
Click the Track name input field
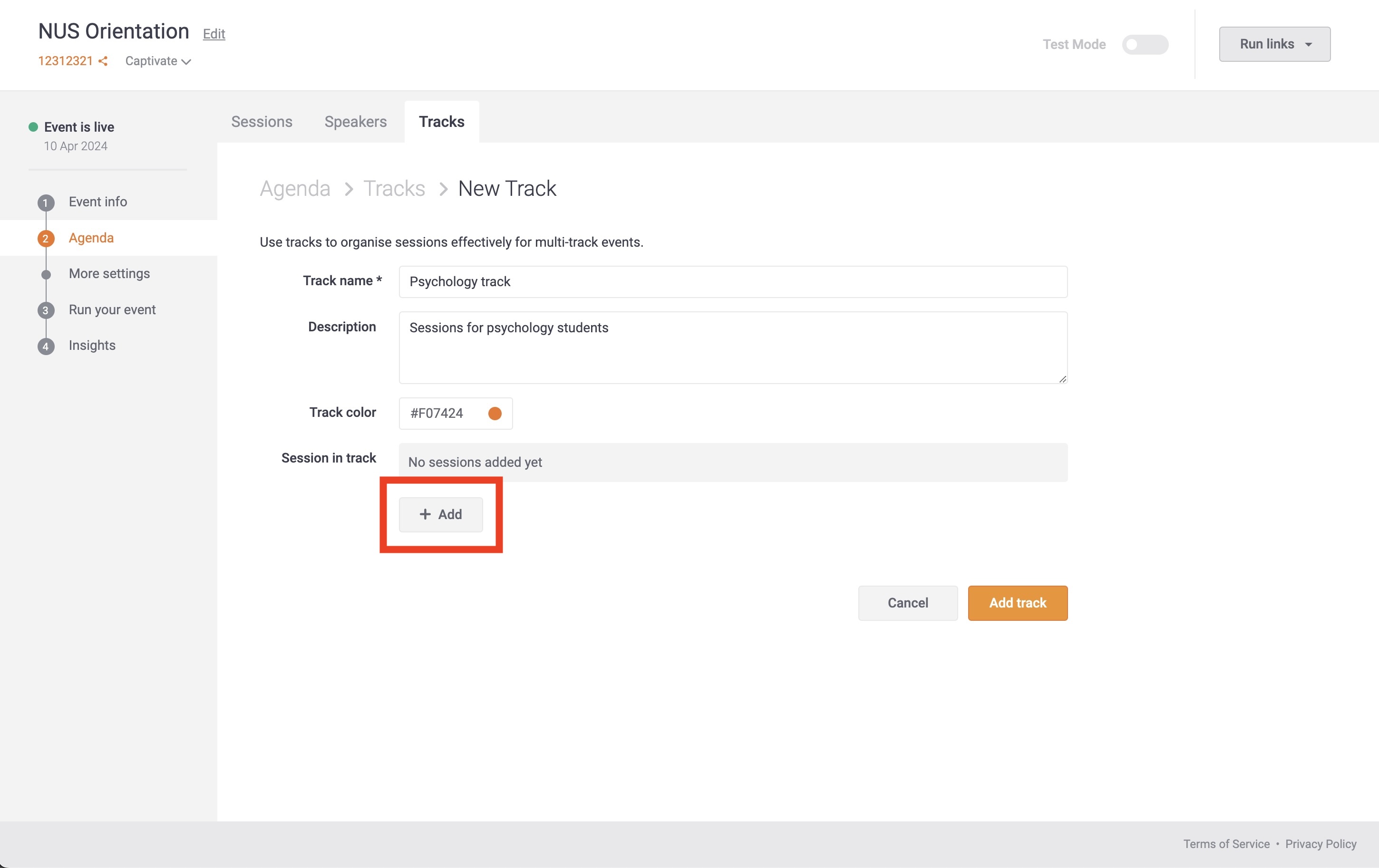point(732,282)
